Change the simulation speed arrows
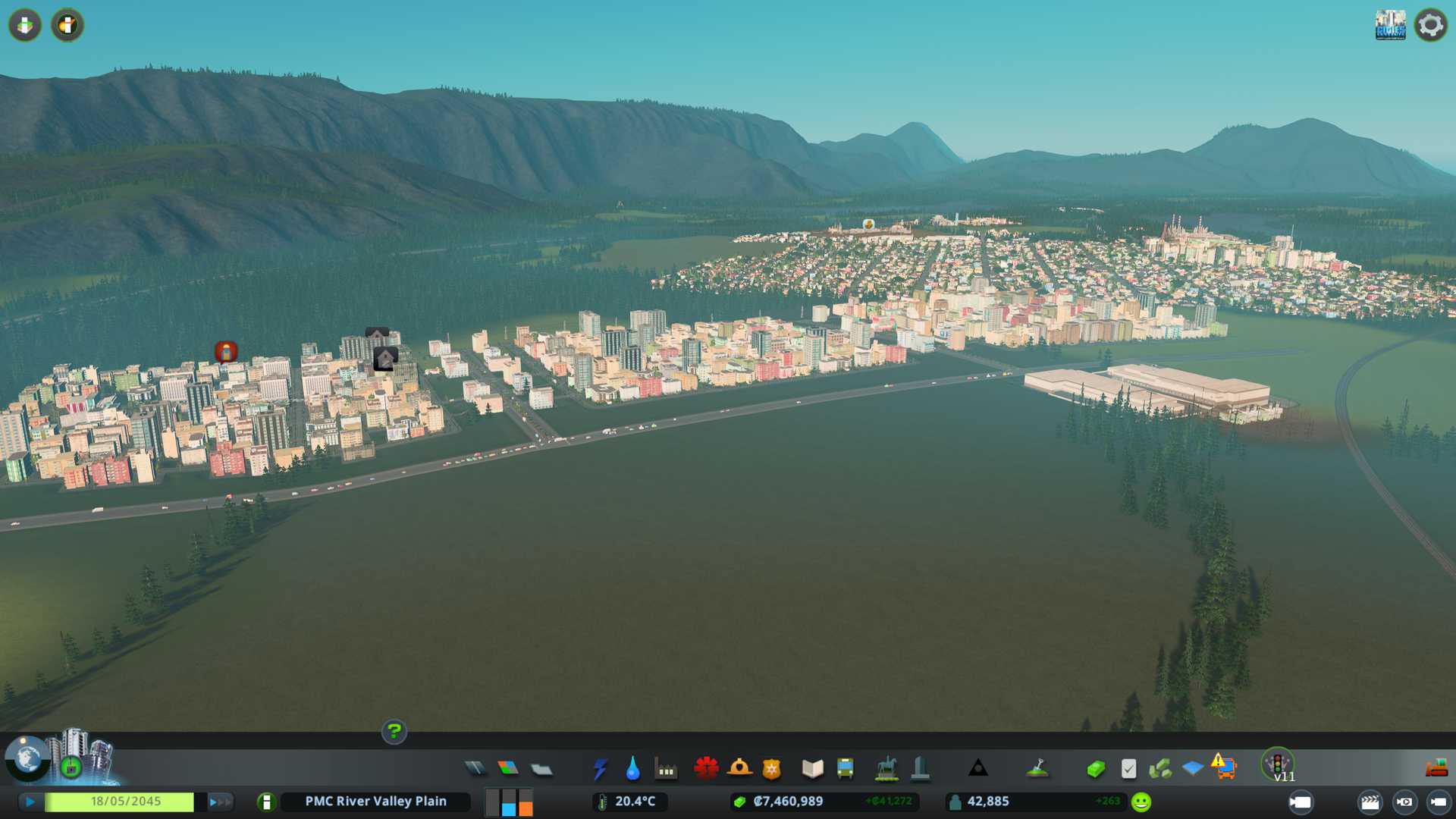The image size is (1456, 819). [x=219, y=802]
